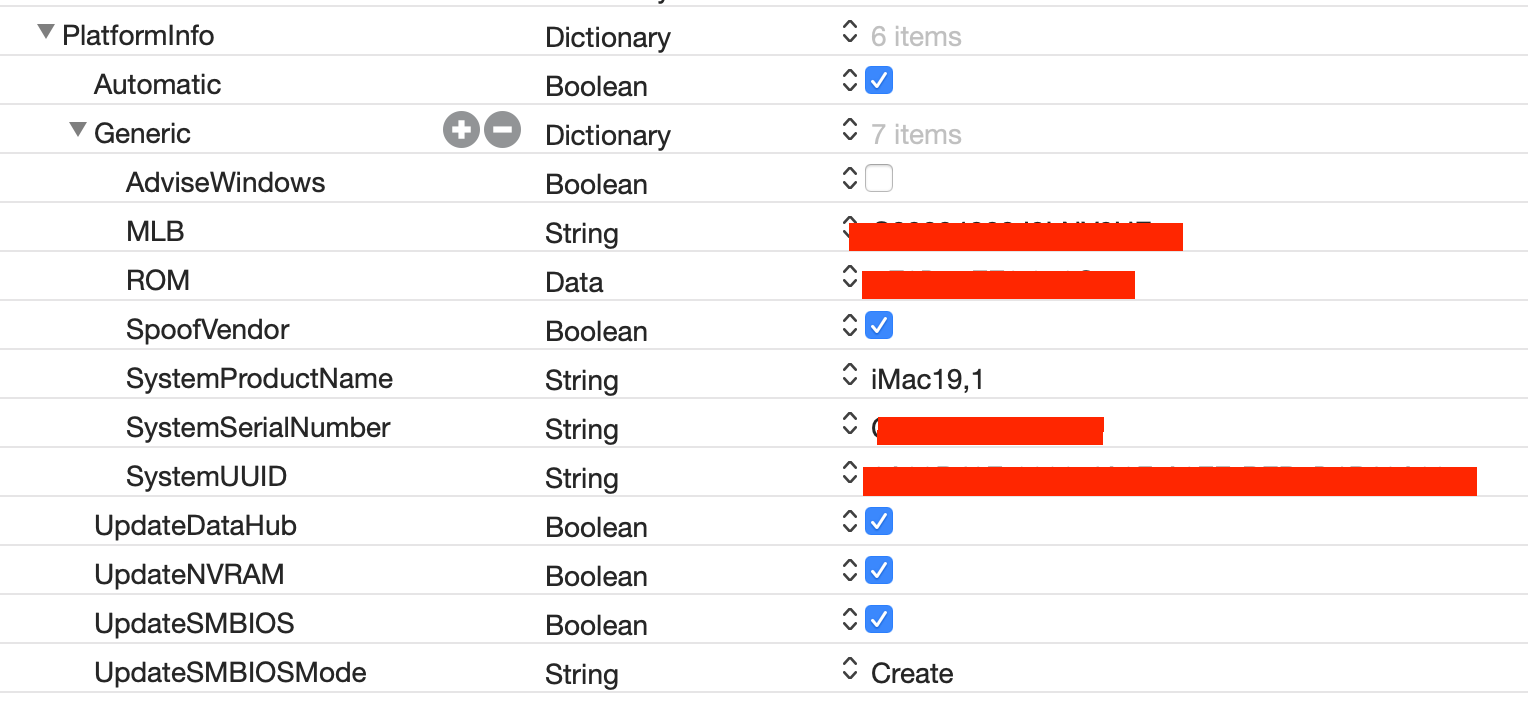Click Dictionary type of Generic row
1528x702 pixels.
607,135
